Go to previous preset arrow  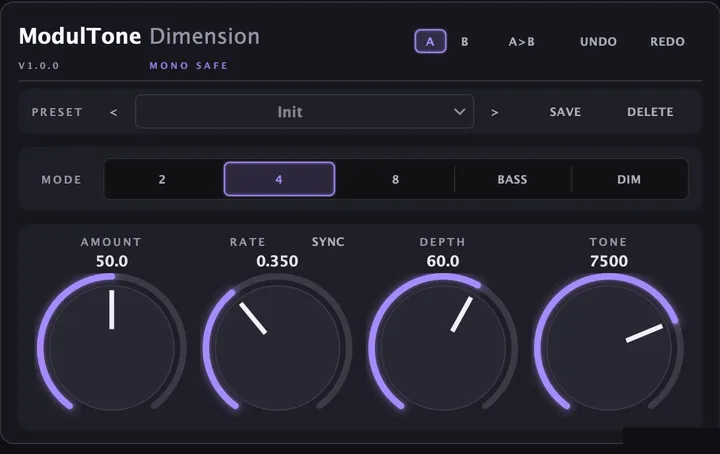(x=113, y=112)
